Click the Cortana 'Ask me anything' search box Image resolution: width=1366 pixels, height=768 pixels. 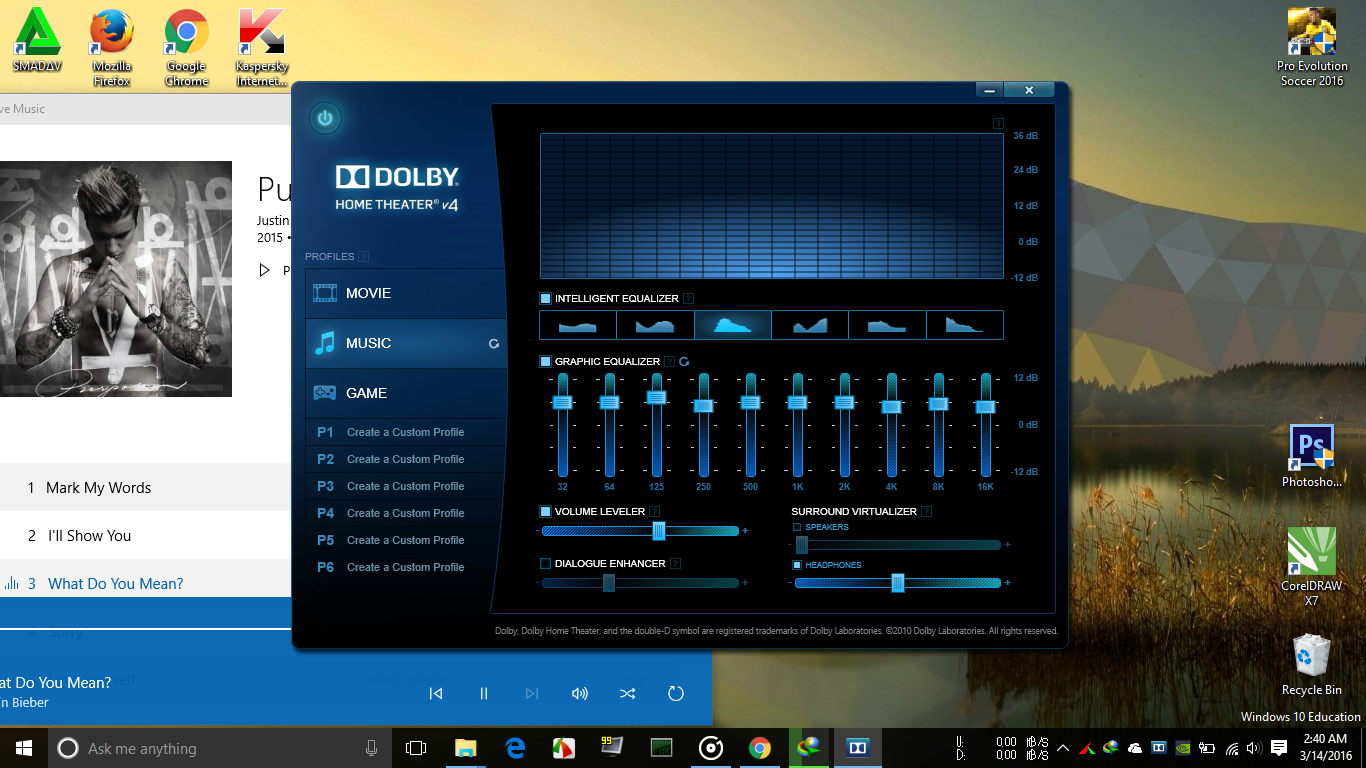[x=219, y=748]
